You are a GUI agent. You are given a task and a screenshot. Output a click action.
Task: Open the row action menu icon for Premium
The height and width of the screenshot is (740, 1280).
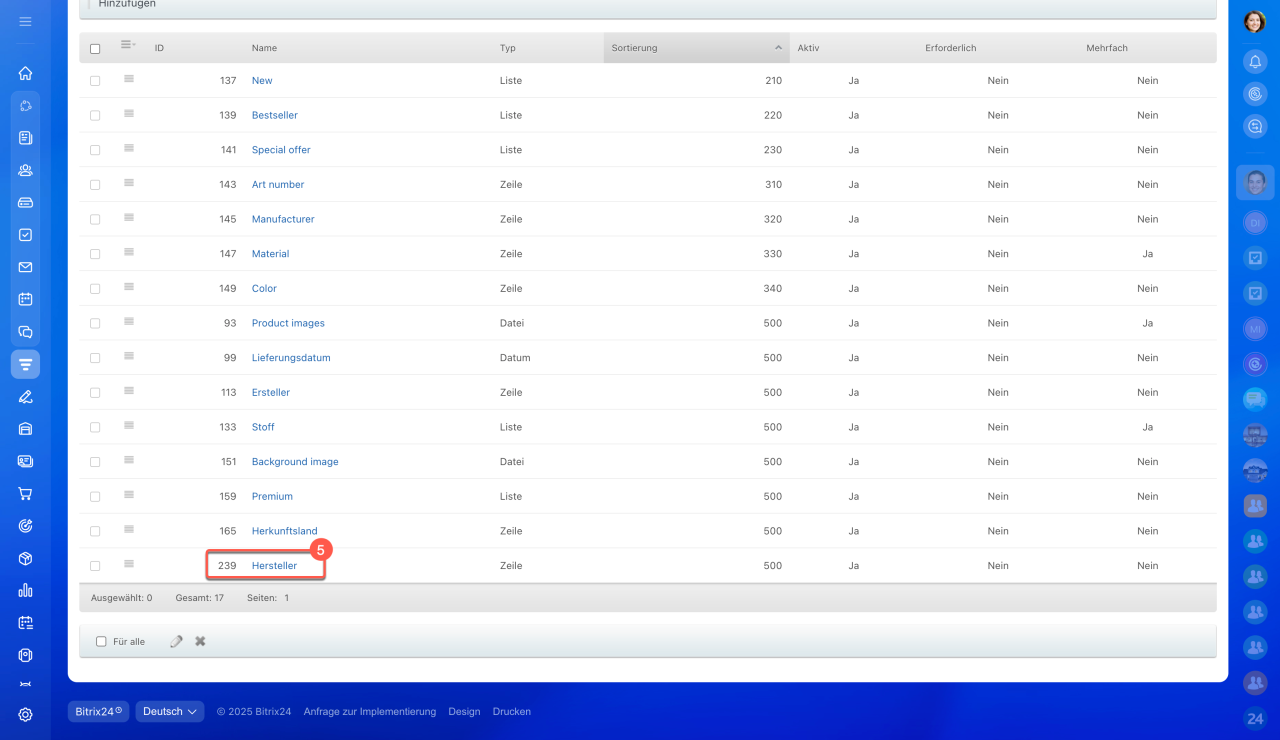(x=129, y=495)
